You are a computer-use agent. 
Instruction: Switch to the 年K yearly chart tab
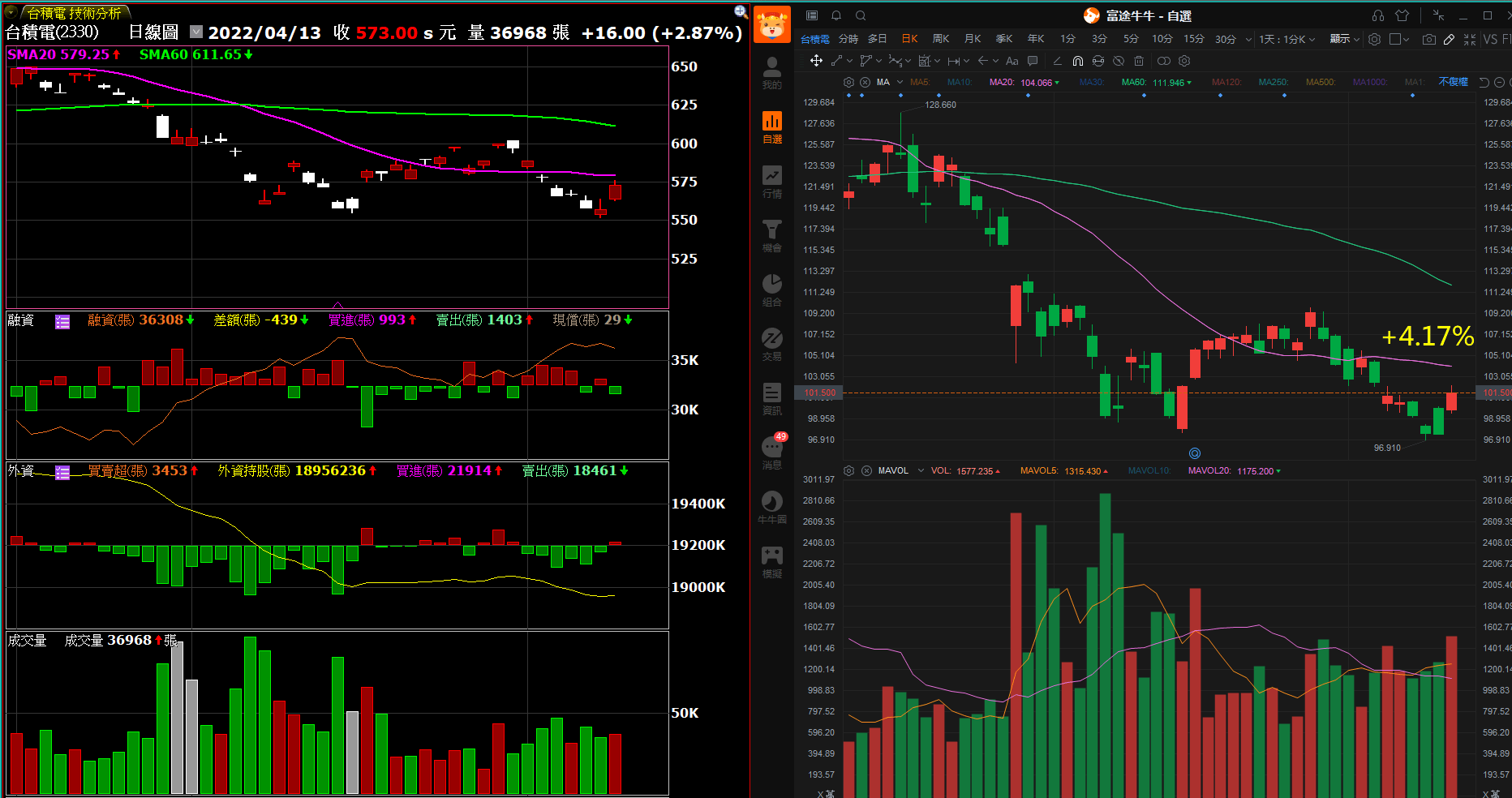(x=1036, y=39)
